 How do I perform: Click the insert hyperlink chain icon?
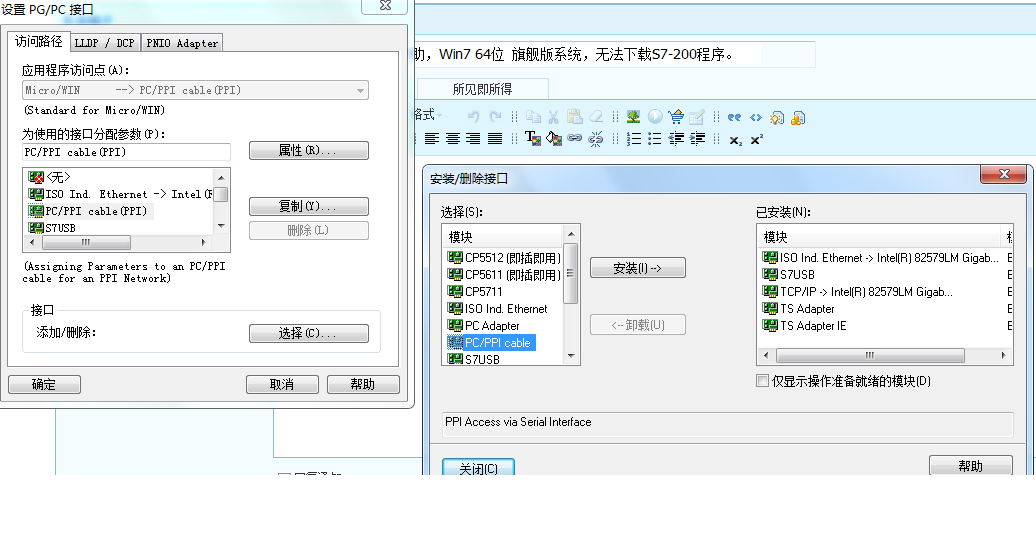(575, 139)
